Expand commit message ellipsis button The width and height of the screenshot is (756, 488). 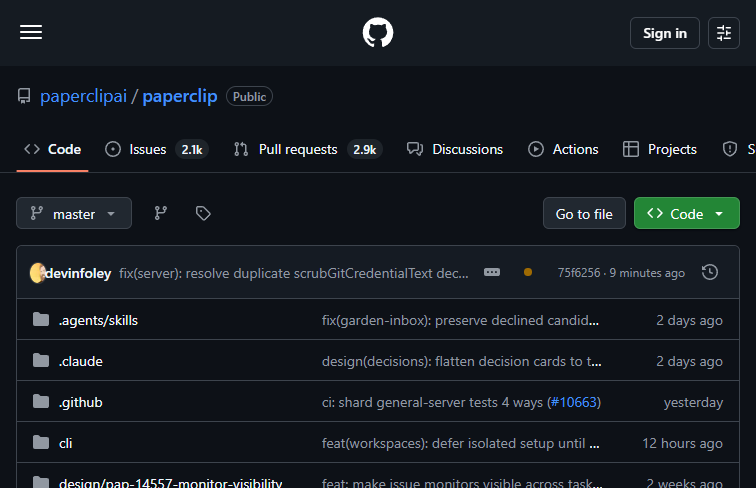[x=492, y=272]
